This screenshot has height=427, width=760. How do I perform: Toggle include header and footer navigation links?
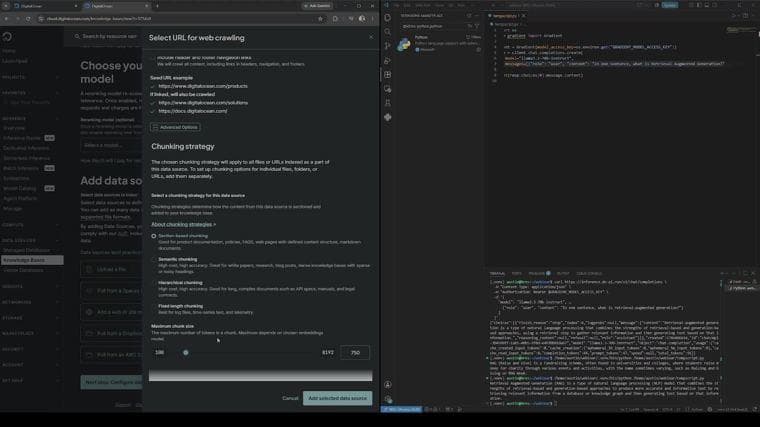pos(153,58)
